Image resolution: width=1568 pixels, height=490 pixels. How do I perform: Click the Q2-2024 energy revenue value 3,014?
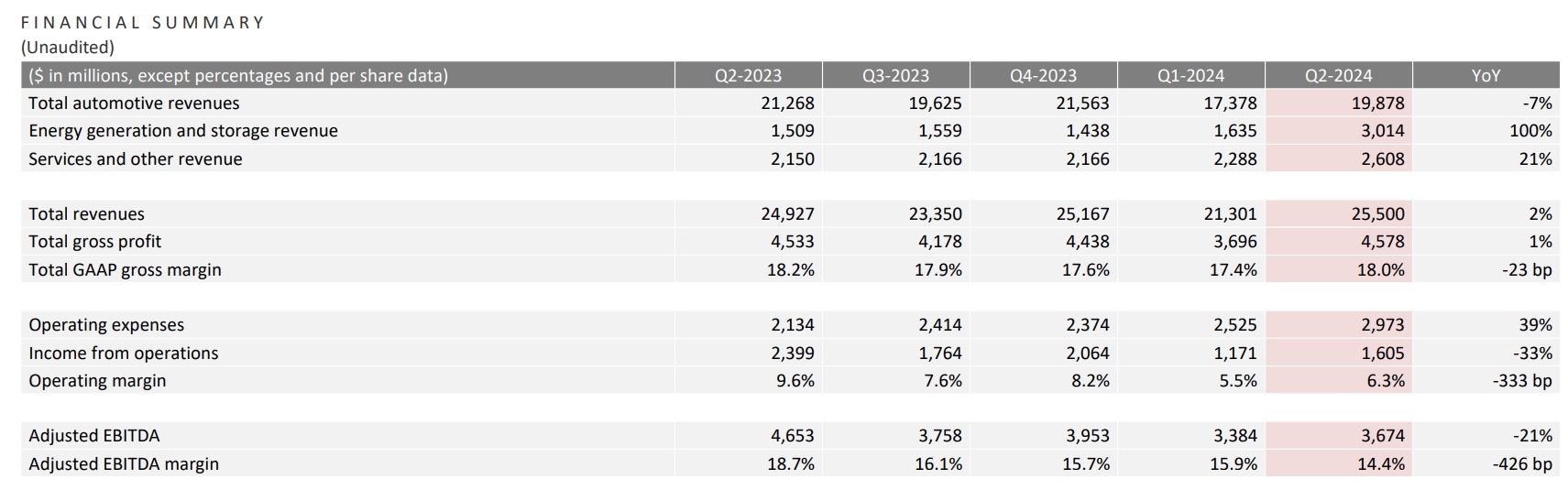(1382, 131)
